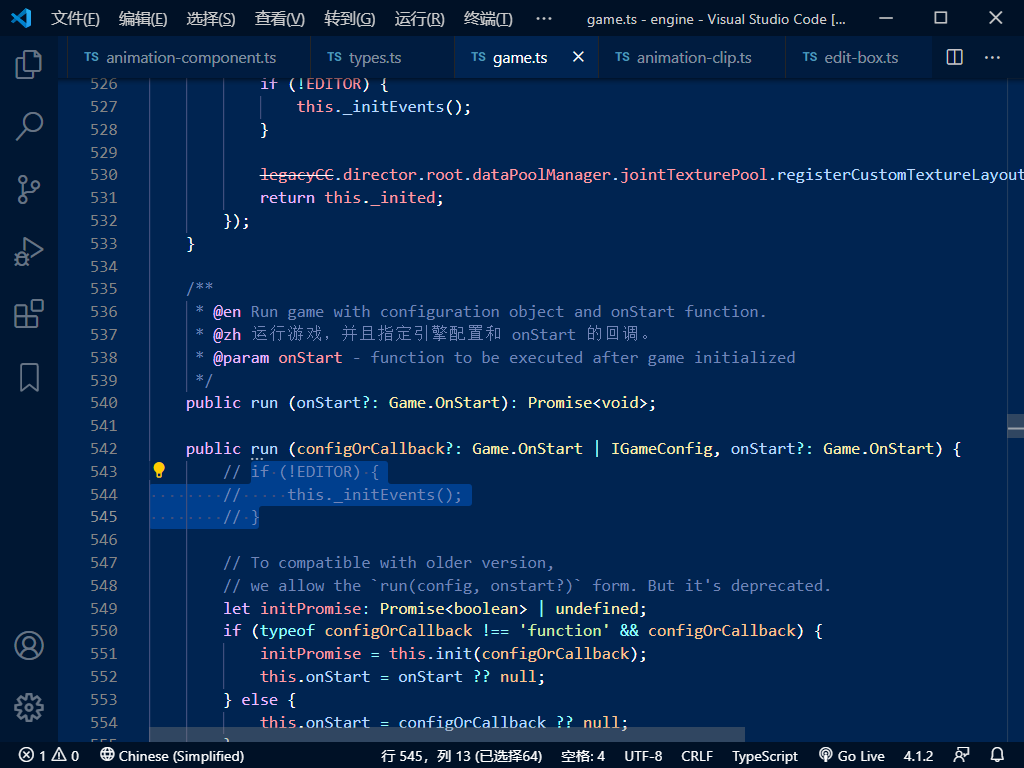This screenshot has width=1024, height=768.
Task: Open the Manage gear settings menu
Action: (x=29, y=708)
